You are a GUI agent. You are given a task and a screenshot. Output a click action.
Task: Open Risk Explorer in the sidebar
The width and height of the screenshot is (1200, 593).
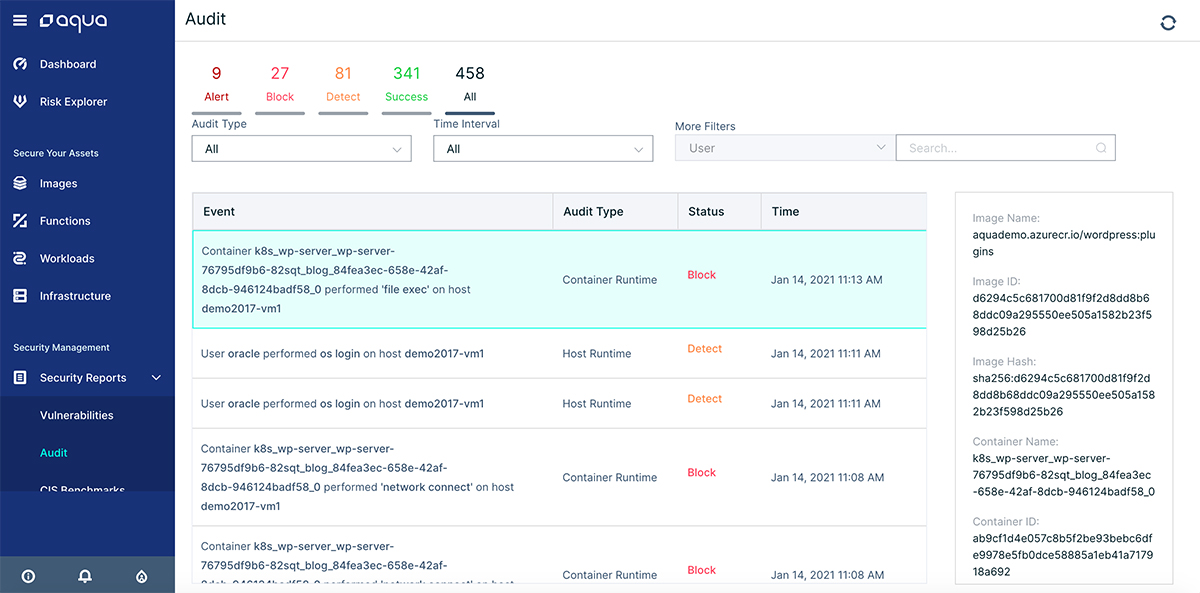coord(73,102)
